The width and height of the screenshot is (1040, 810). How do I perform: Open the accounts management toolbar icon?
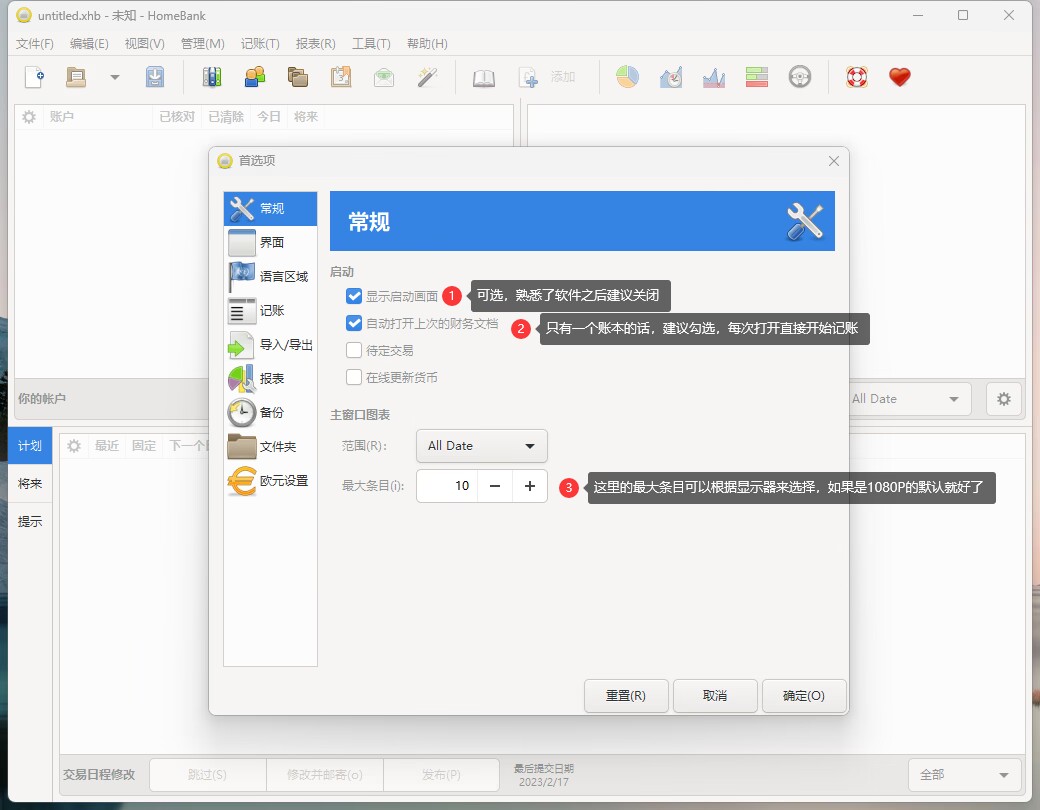click(211, 77)
